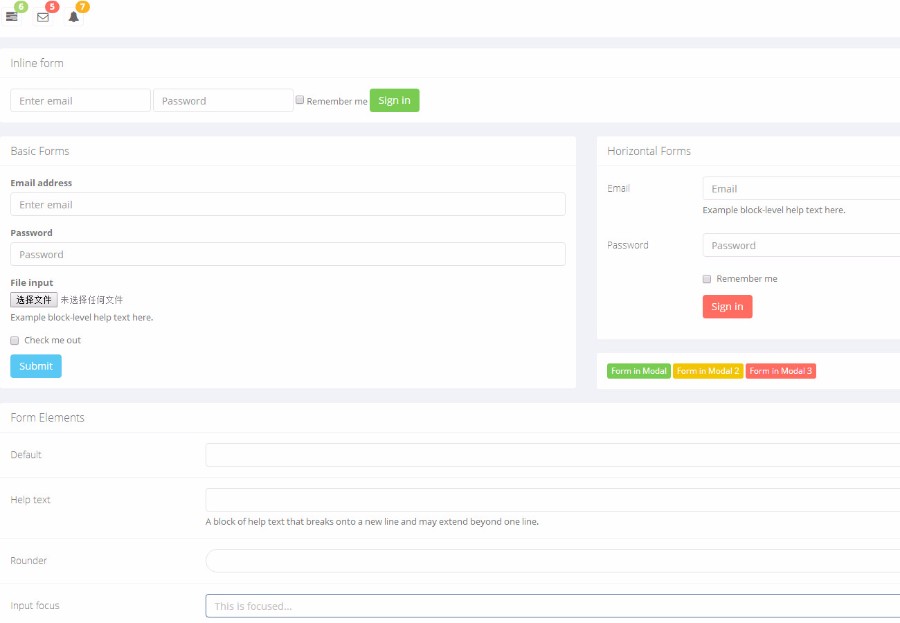Click the Help text input field

553,500
